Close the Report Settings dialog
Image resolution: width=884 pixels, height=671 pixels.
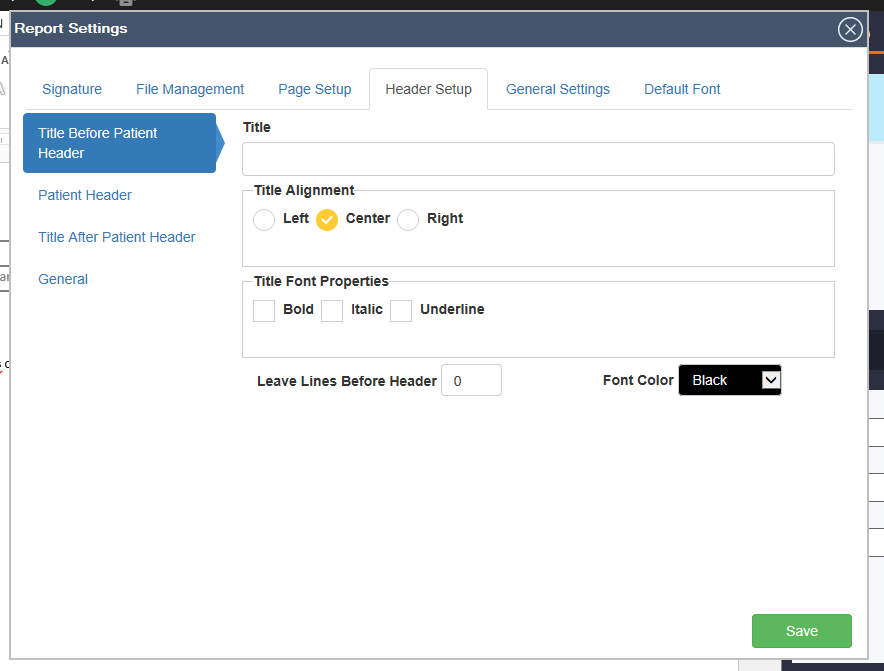[x=850, y=29]
